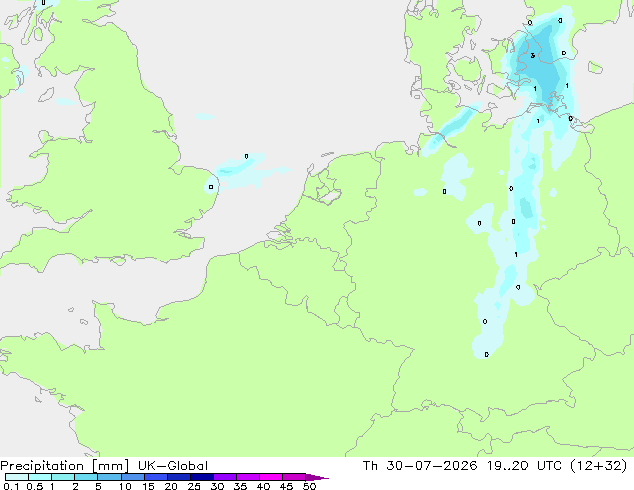
Task: Click the legend label "0.1"
Action: pos(11,486)
